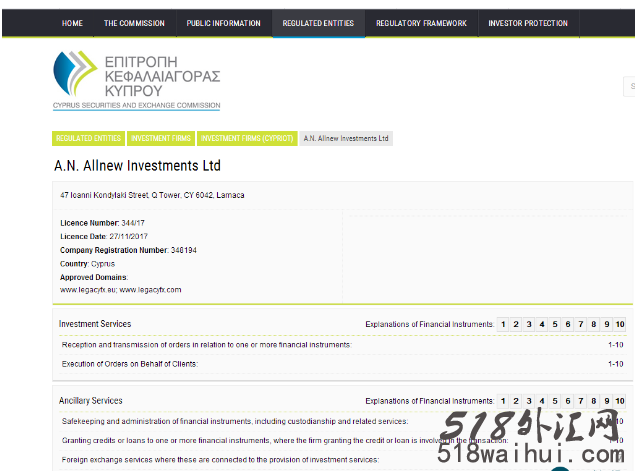Open THE COMMISSION menu

point(134,23)
